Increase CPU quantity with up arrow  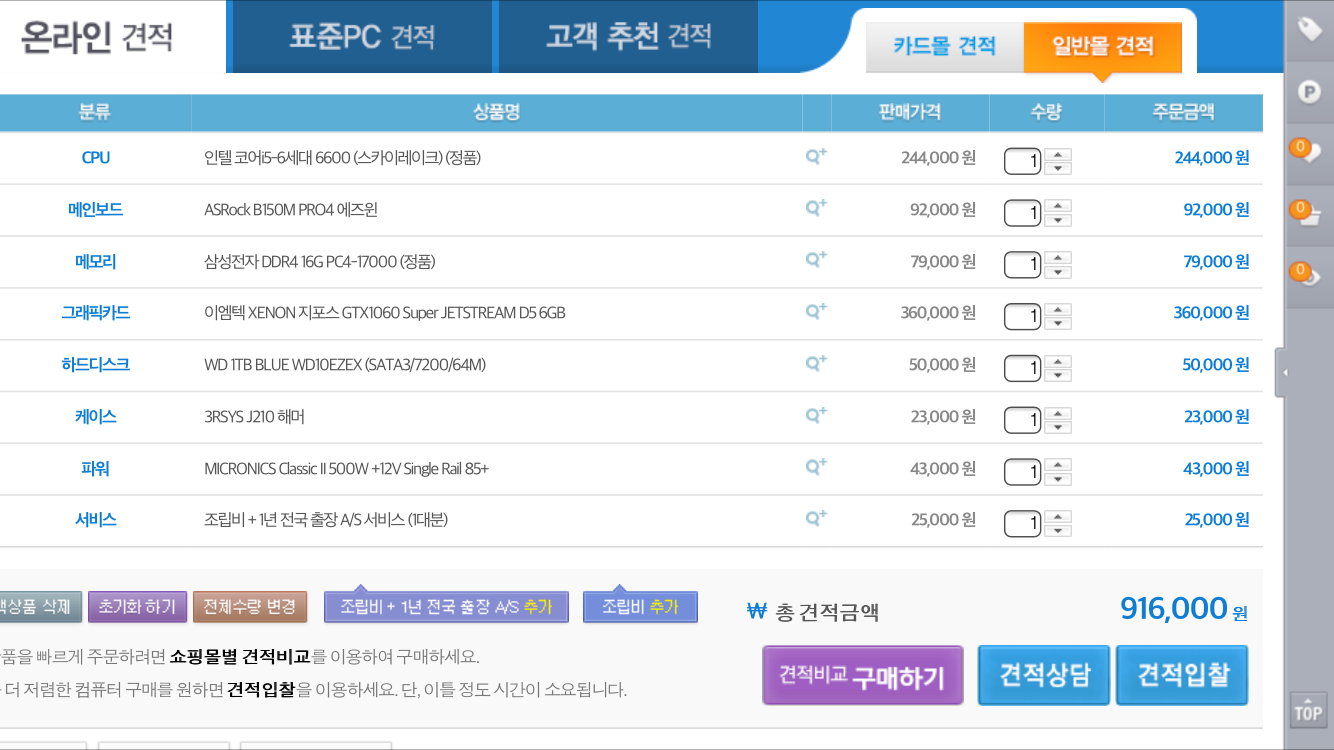(1058, 154)
